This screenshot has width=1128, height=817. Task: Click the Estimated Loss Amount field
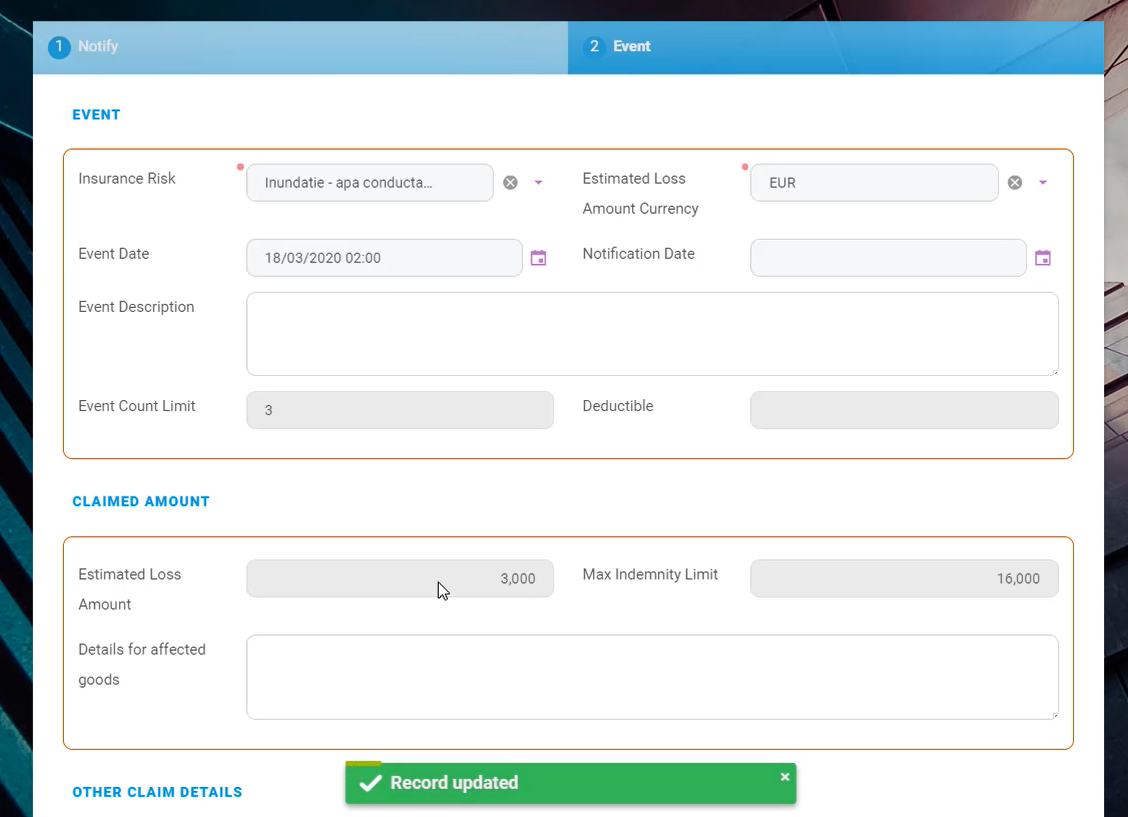coord(399,578)
